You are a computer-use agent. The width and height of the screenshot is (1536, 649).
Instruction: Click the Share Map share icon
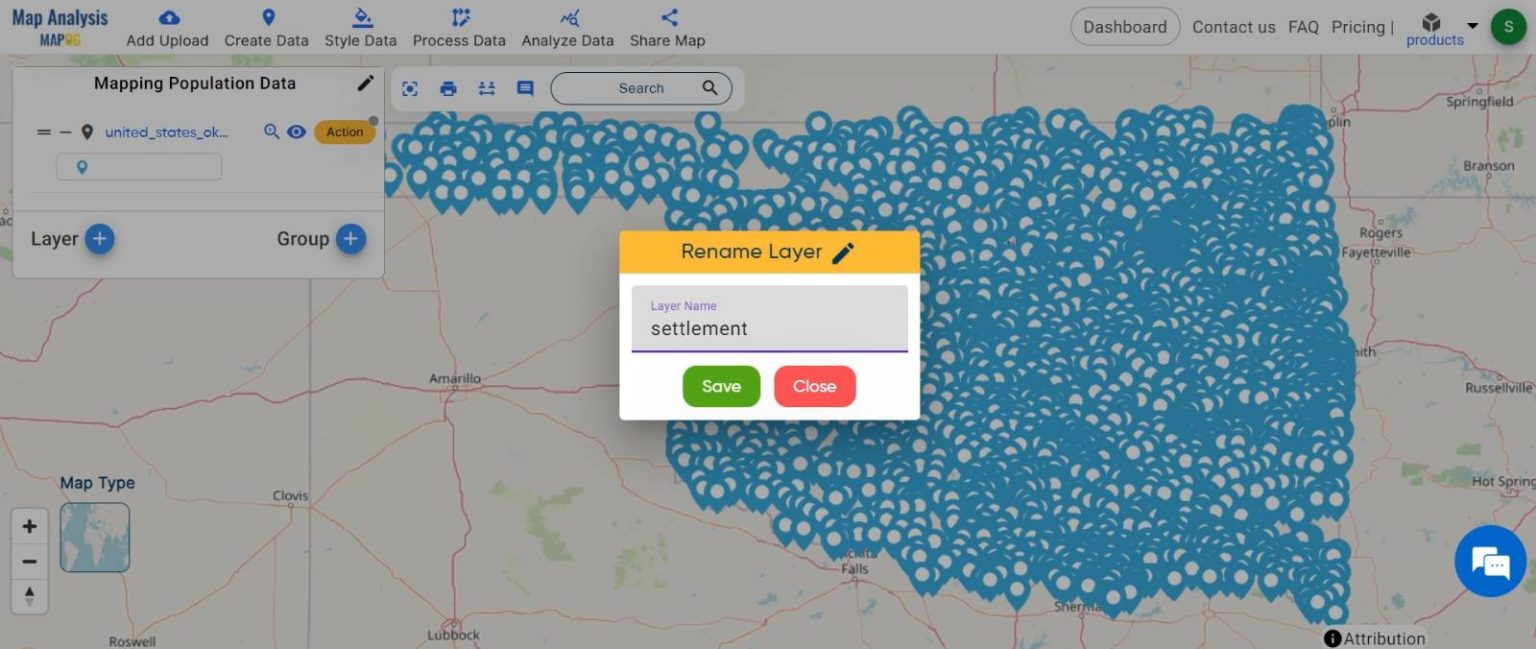(670, 17)
